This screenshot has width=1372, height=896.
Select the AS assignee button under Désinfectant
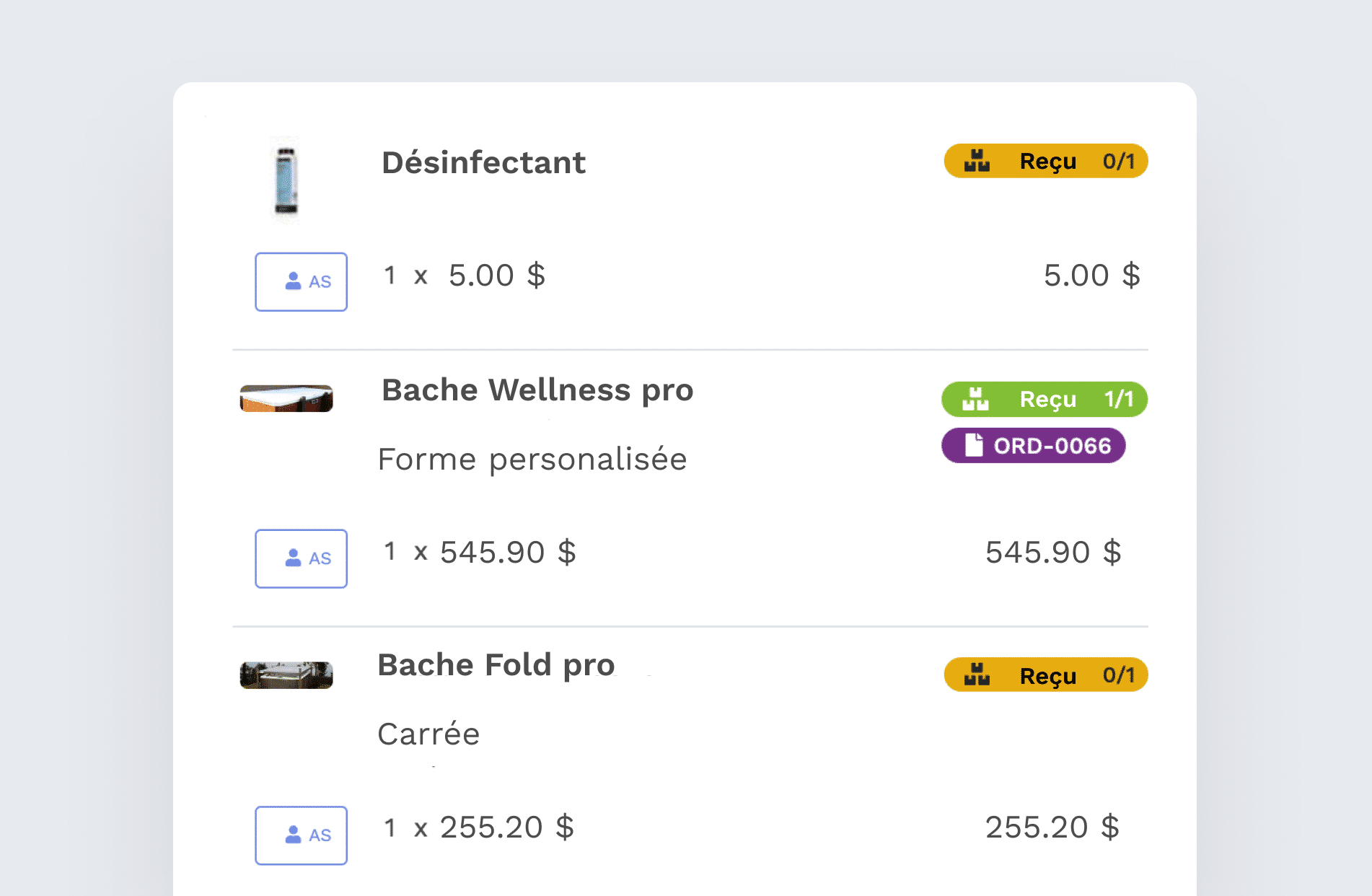tap(301, 281)
